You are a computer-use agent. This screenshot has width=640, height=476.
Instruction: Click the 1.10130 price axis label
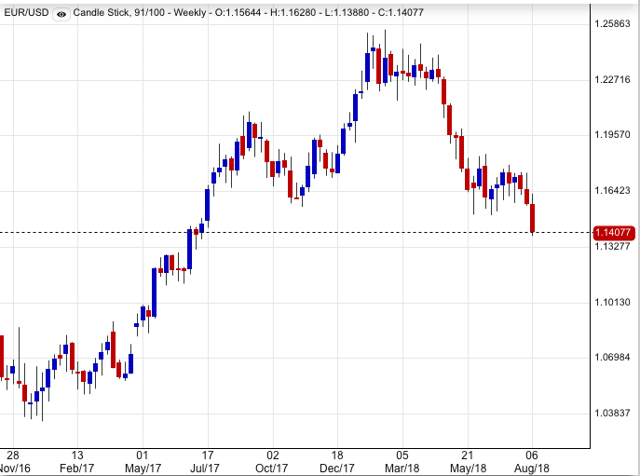point(613,303)
